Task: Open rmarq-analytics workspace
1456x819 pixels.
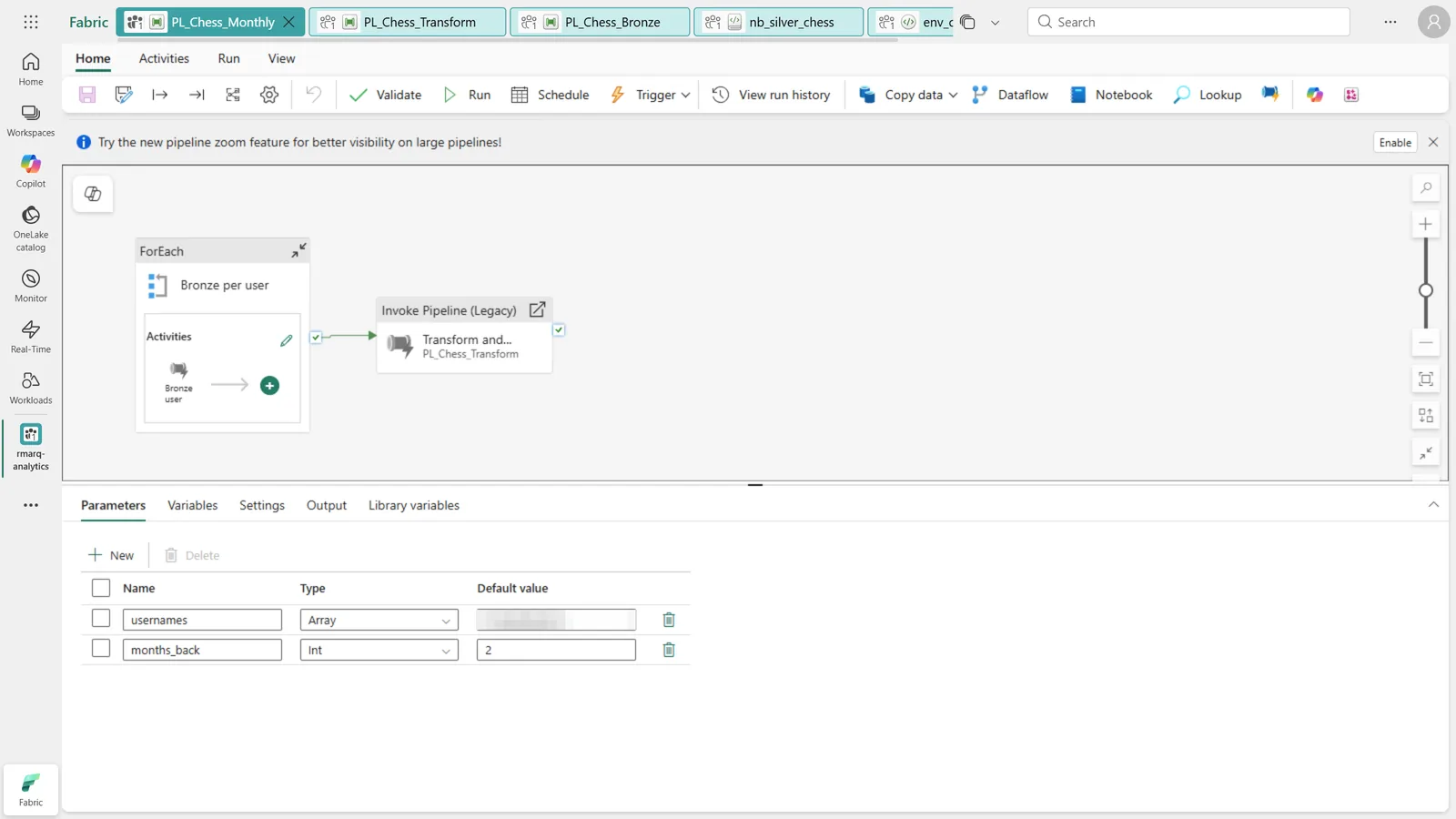Action: click(31, 447)
